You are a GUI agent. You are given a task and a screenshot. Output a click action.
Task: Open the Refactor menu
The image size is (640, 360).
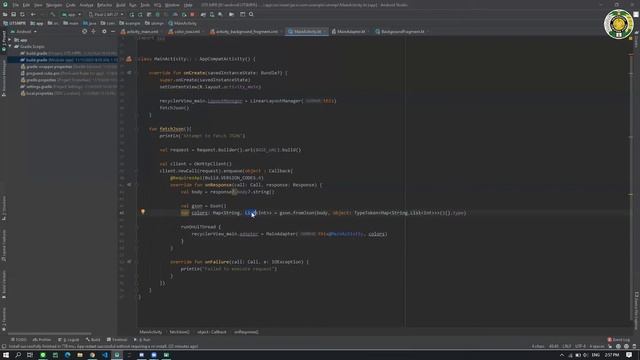(104, 5)
